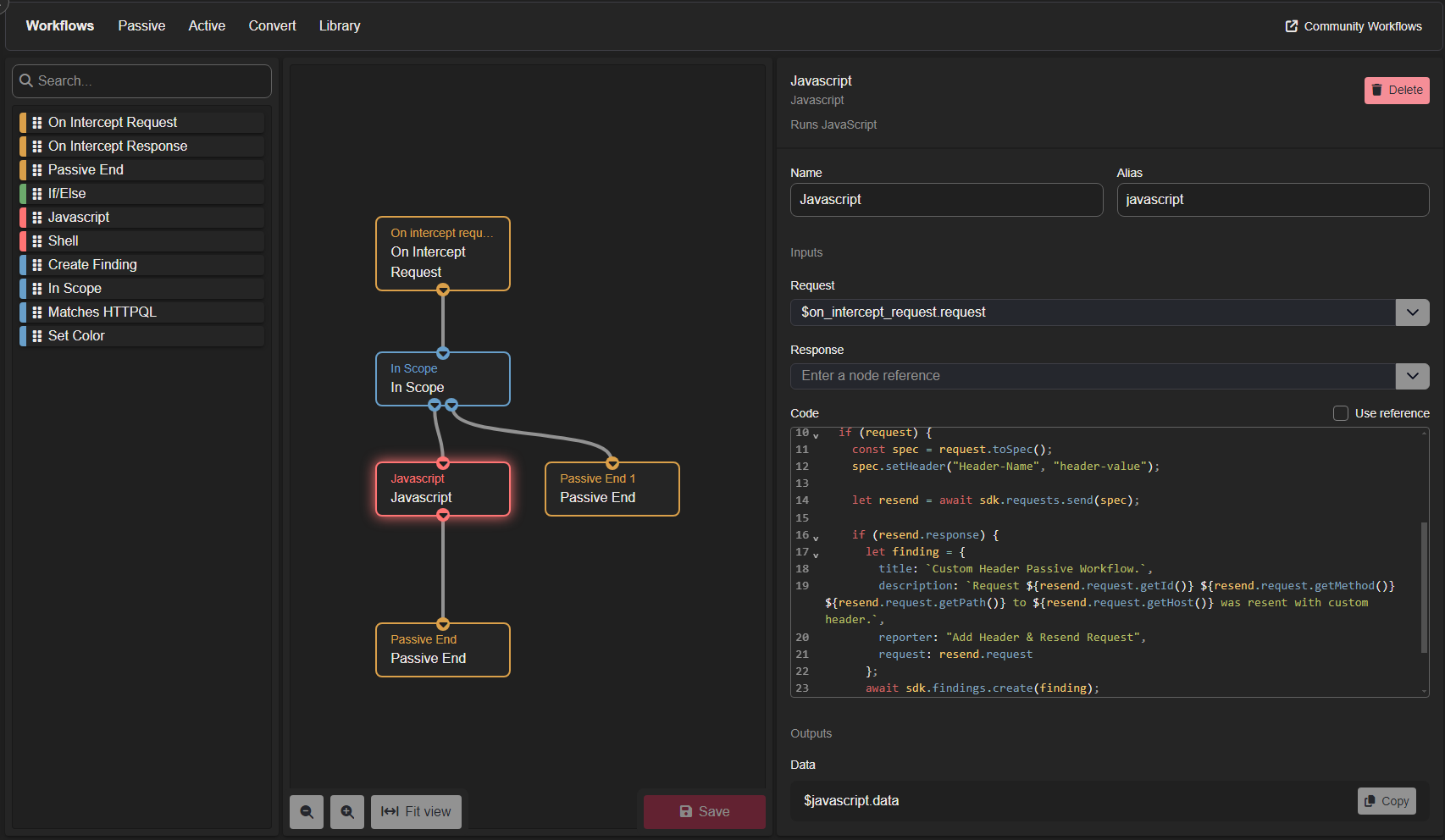Click the search magnifier icon
Viewport: 1445px width, 840px height.
[x=26, y=80]
